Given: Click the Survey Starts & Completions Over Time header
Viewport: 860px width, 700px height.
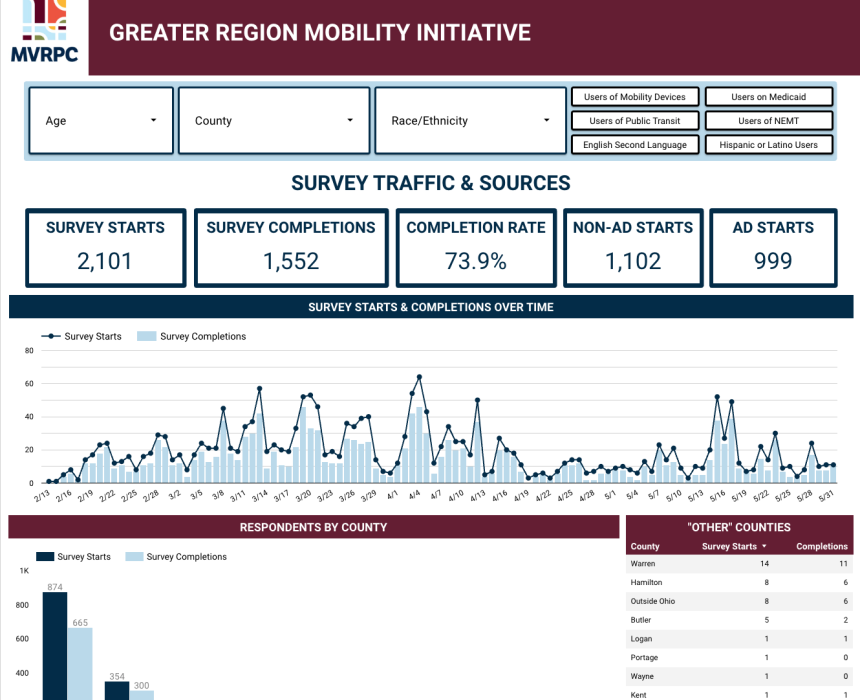Looking at the screenshot, I should (x=431, y=307).
